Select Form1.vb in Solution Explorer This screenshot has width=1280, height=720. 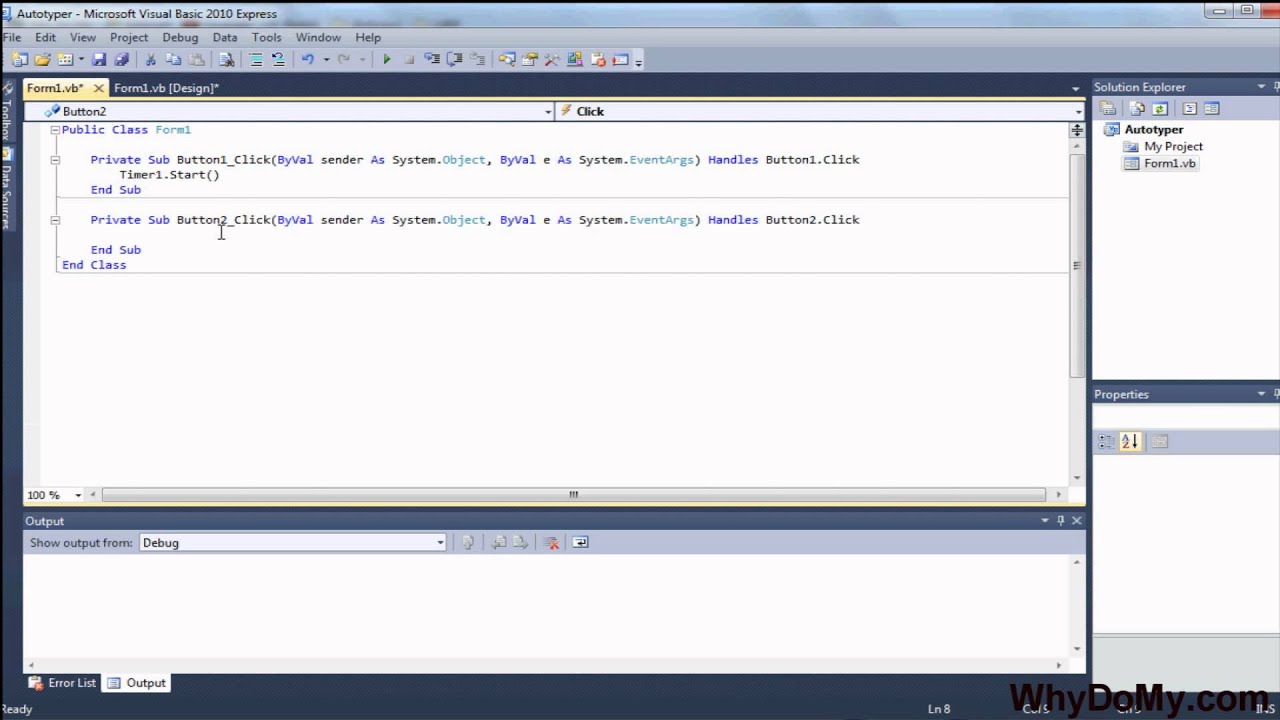point(1169,164)
